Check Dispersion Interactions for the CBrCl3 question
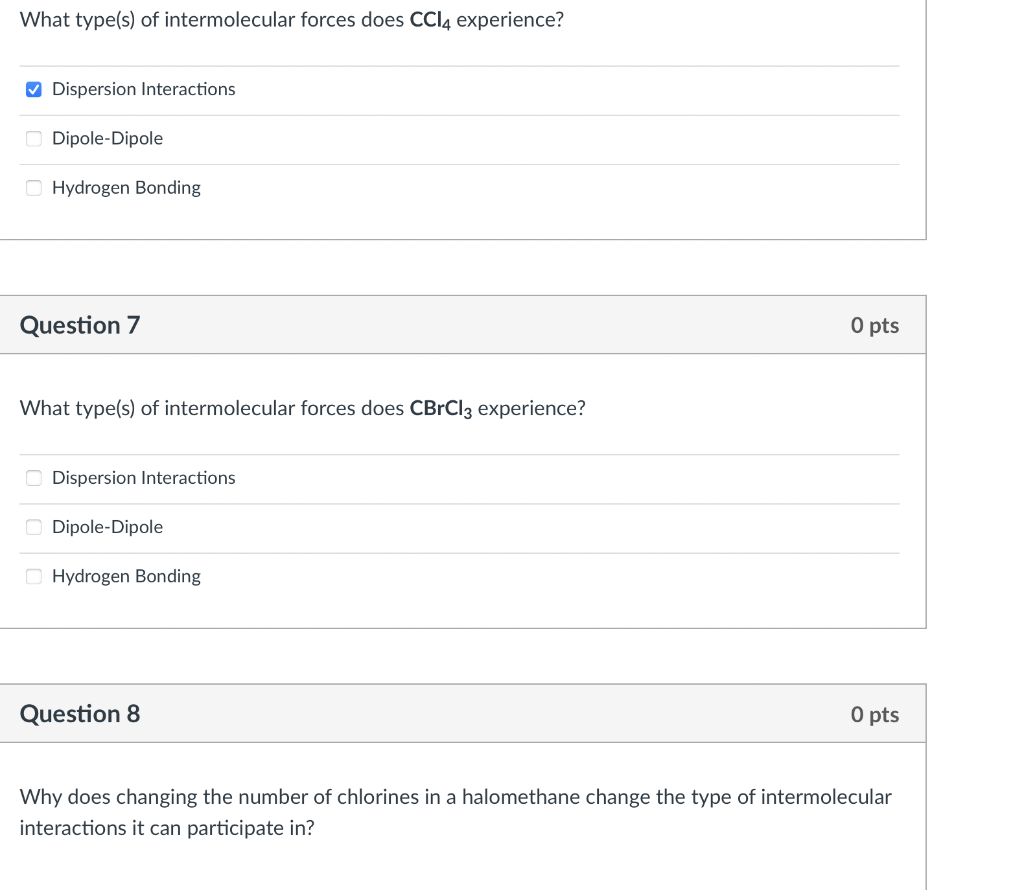This screenshot has width=1024, height=890. coord(33,478)
